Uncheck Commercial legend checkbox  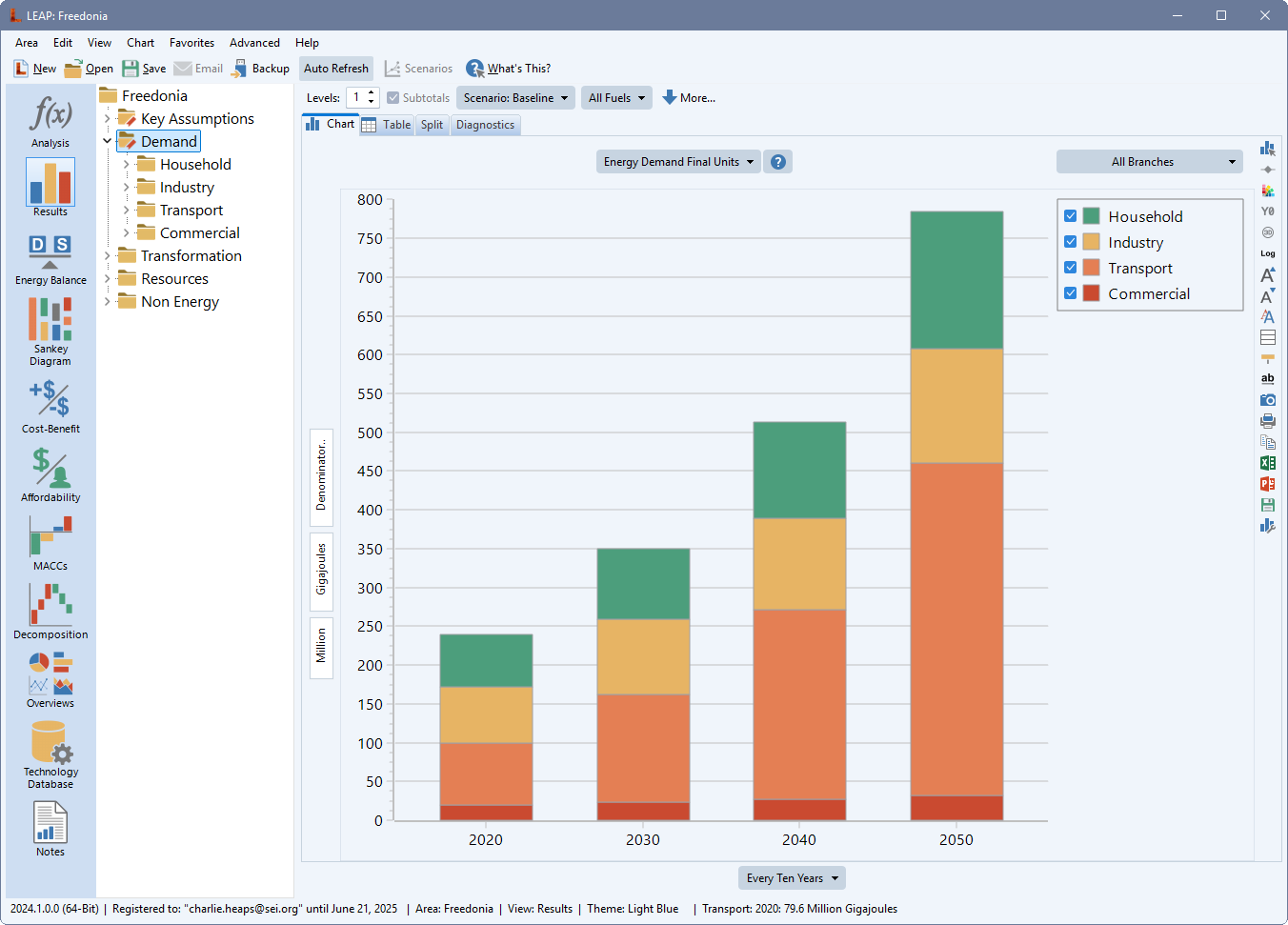1071,293
